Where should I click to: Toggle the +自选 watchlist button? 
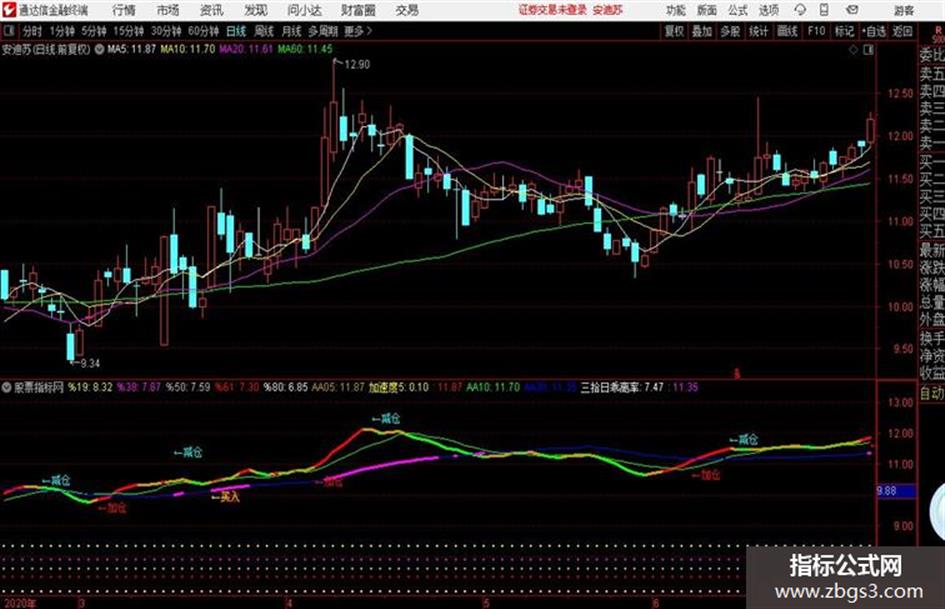point(874,31)
